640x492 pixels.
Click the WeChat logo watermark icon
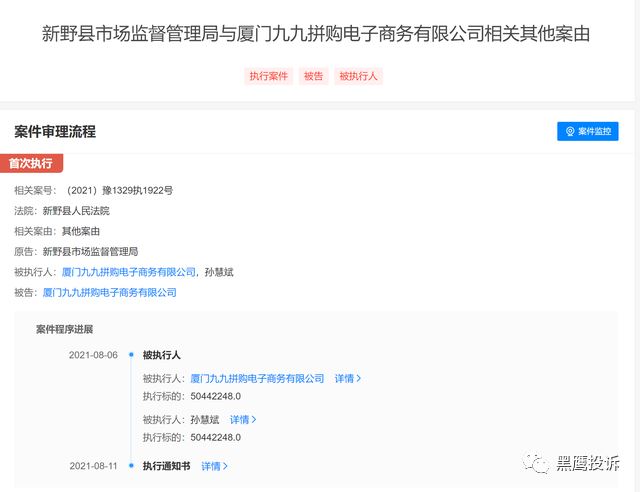tap(536, 463)
